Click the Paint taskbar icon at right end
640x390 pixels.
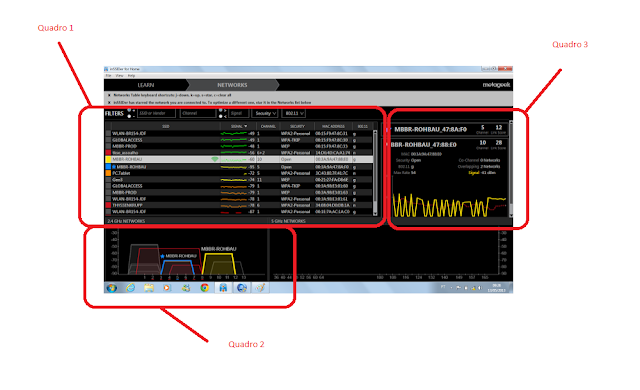[x=260, y=288]
